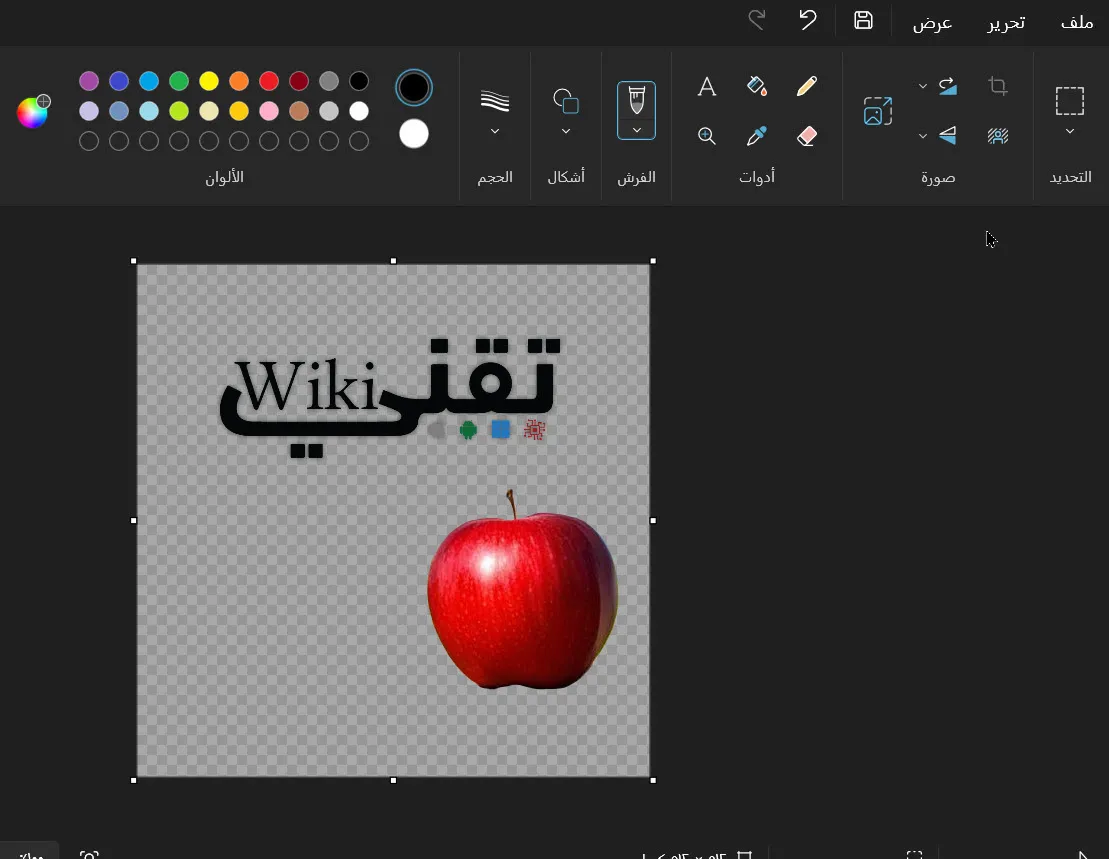Select Color 1 black primary circle
1109x859 pixels.
[x=414, y=88]
